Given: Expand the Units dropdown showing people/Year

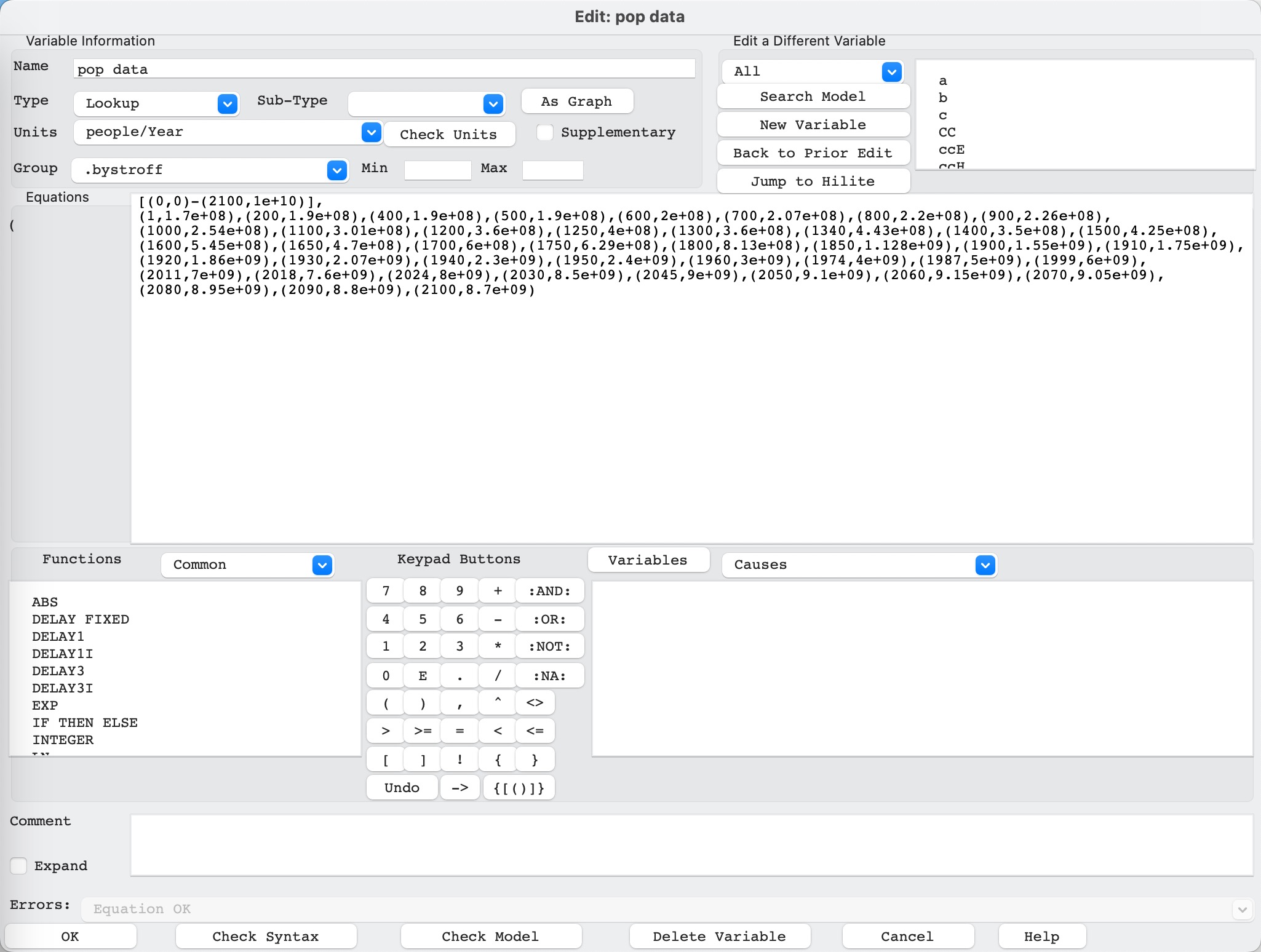Looking at the screenshot, I should tap(228, 132).
